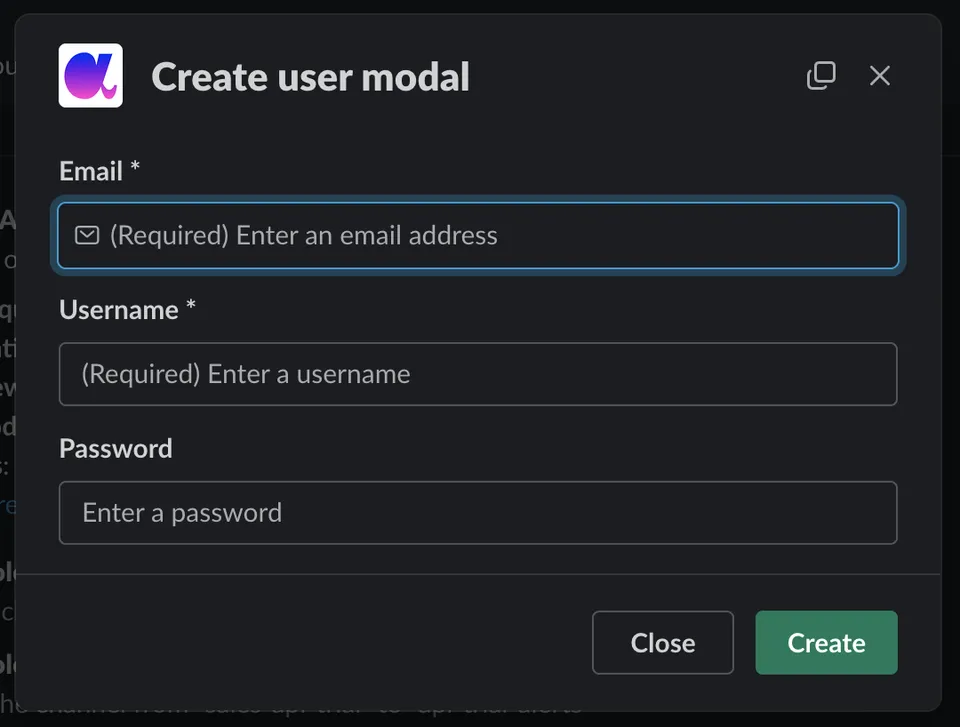Focus the Email address input field

coord(478,236)
